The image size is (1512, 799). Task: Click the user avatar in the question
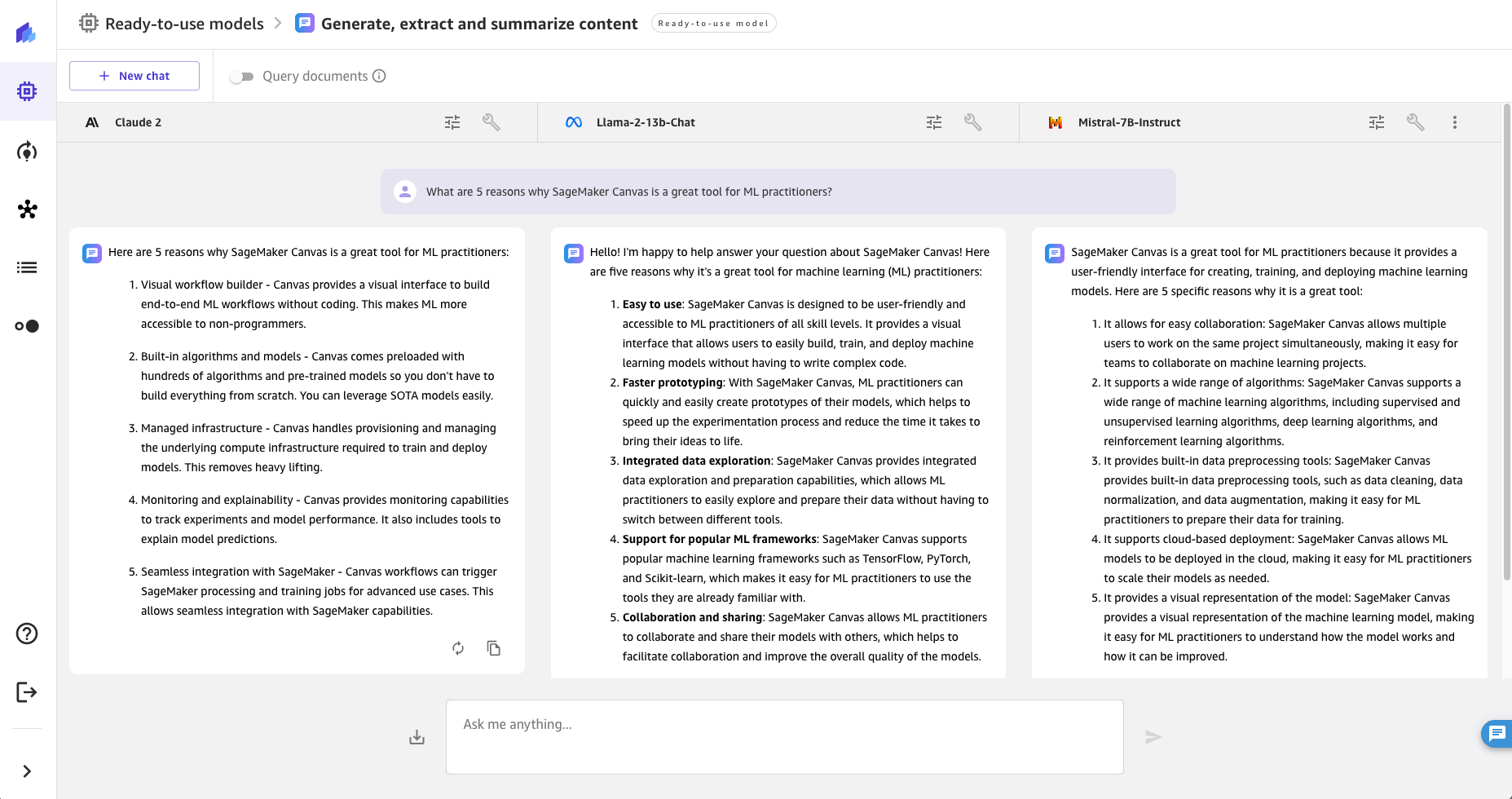[405, 192]
